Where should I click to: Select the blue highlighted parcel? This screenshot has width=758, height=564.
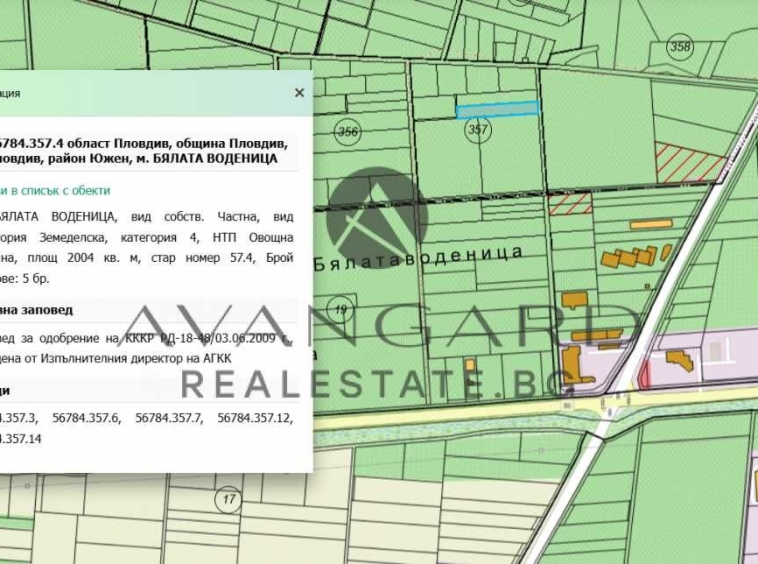497,109
